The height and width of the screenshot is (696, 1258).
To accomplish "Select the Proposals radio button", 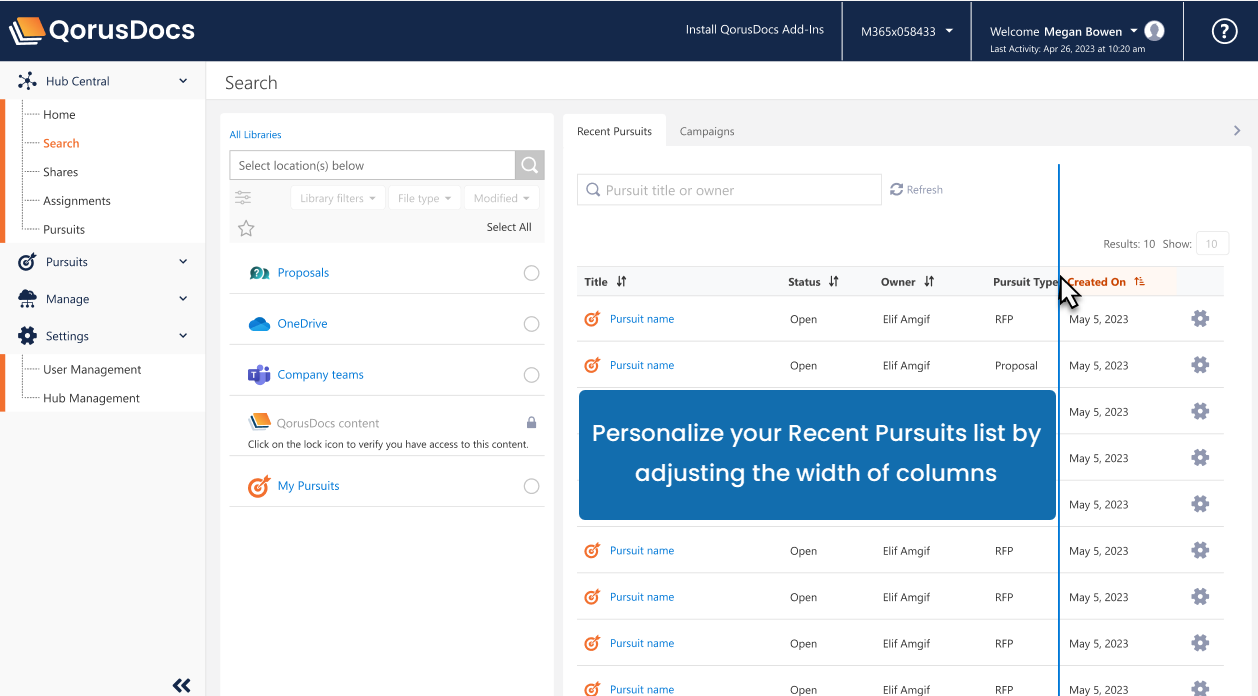I will 532,273.
